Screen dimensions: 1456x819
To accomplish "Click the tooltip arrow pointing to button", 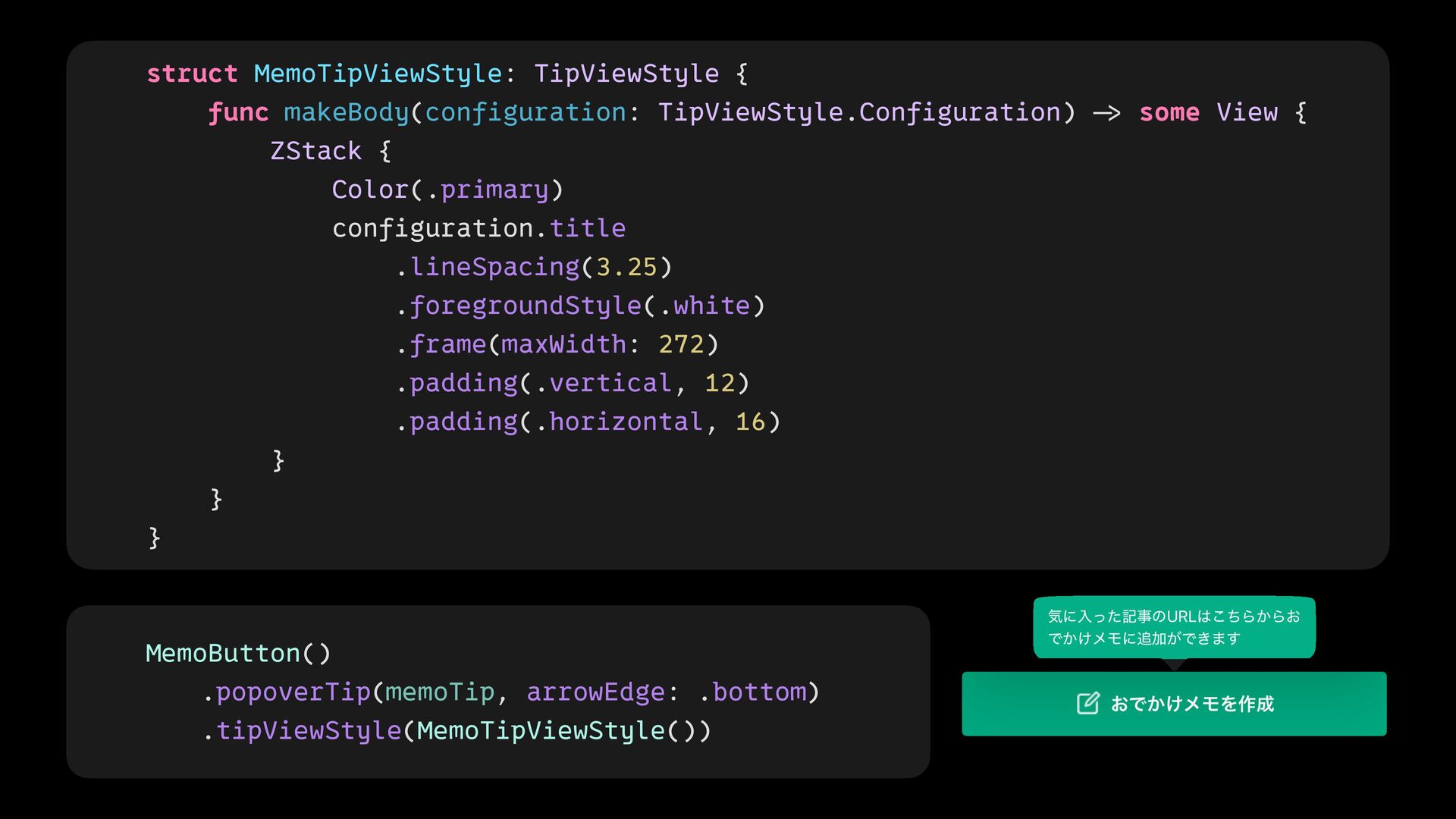I will point(1174,665).
